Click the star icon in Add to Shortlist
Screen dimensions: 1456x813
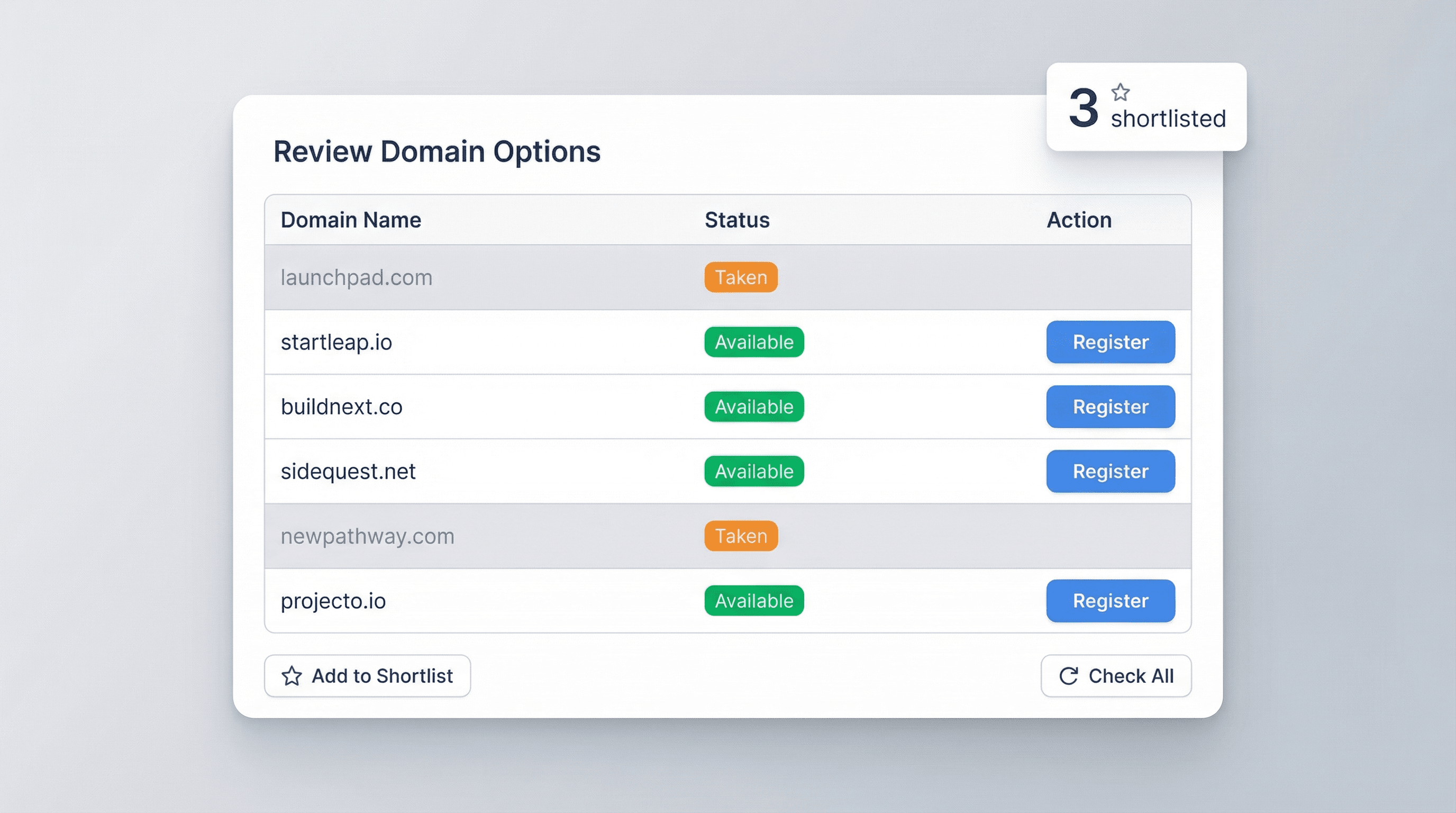(x=293, y=675)
